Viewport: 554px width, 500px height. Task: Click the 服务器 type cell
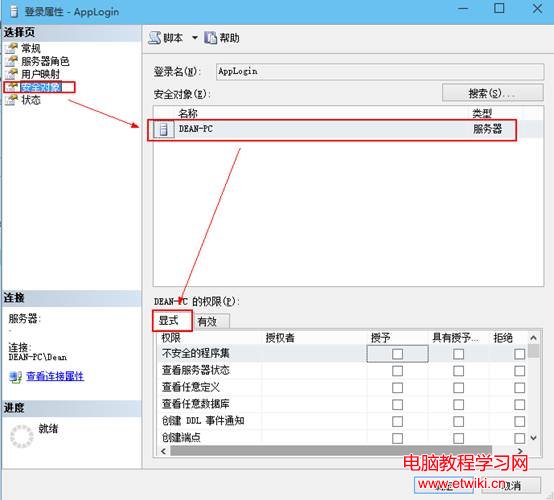[488, 129]
